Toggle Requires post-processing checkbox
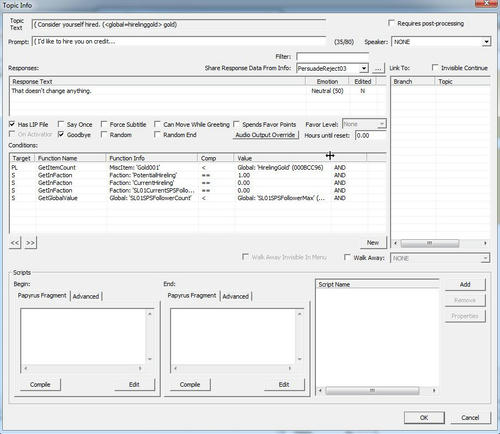 (391, 23)
